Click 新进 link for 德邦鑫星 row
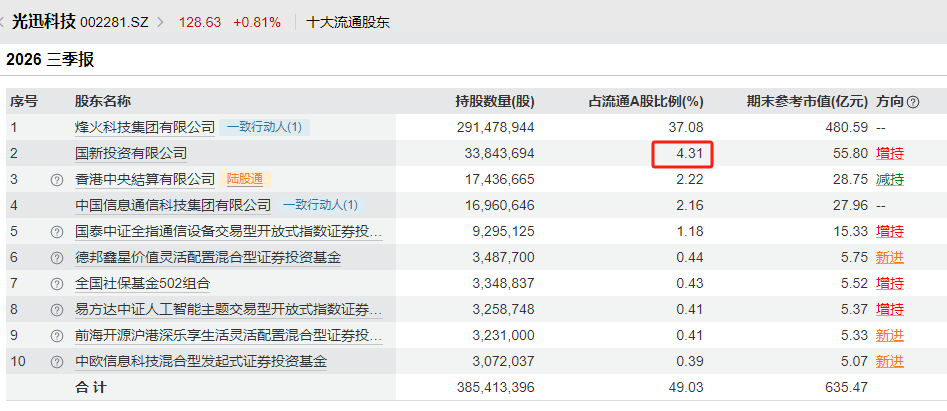Image resolution: width=947 pixels, height=411 pixels. tap(890, 258)
